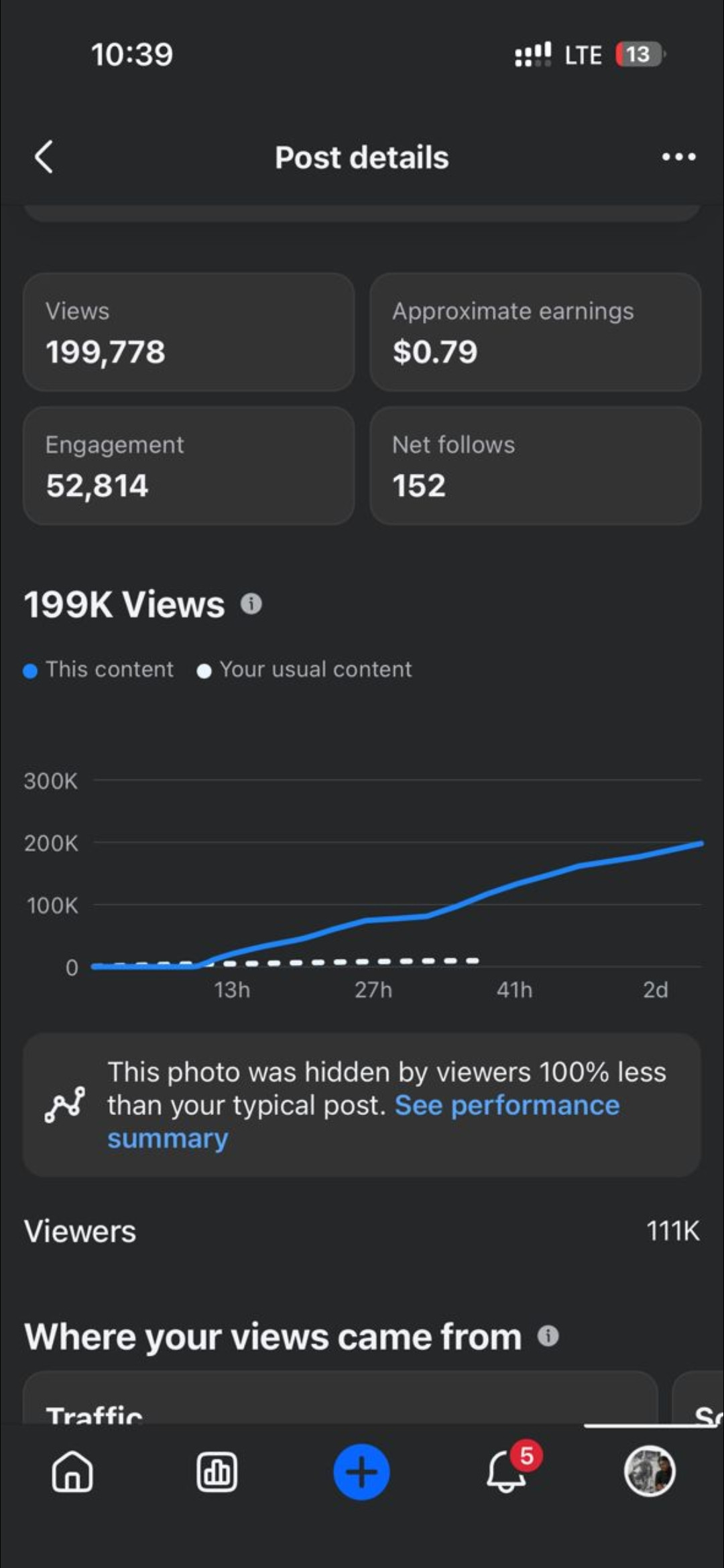724x1568 pixels.
Task: Tap the performance trend graph icon
Action: 65,1105
